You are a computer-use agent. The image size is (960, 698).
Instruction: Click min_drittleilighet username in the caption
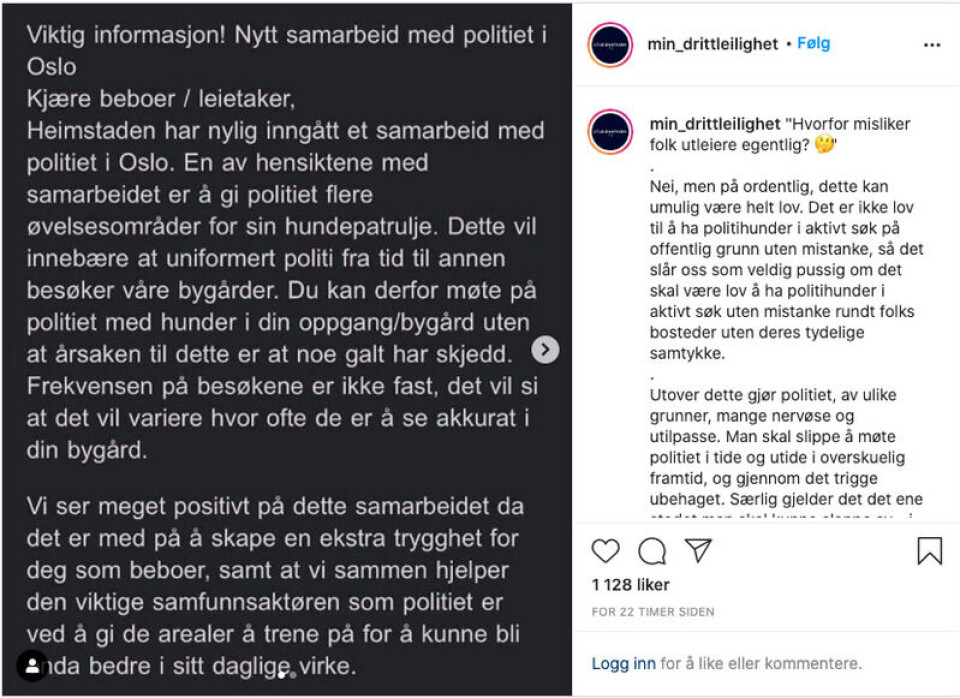pyautogui.click(x=714, y=124)
